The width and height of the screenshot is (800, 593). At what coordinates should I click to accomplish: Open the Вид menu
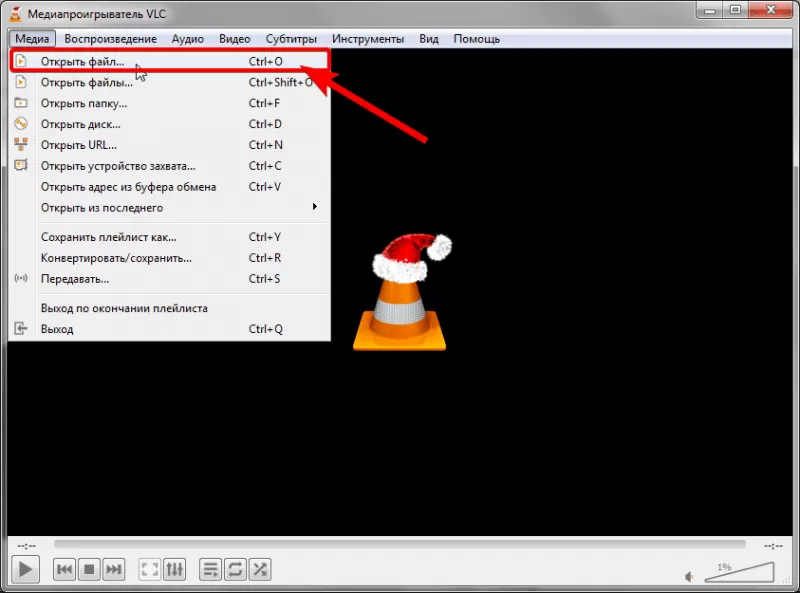click(429, 39)
